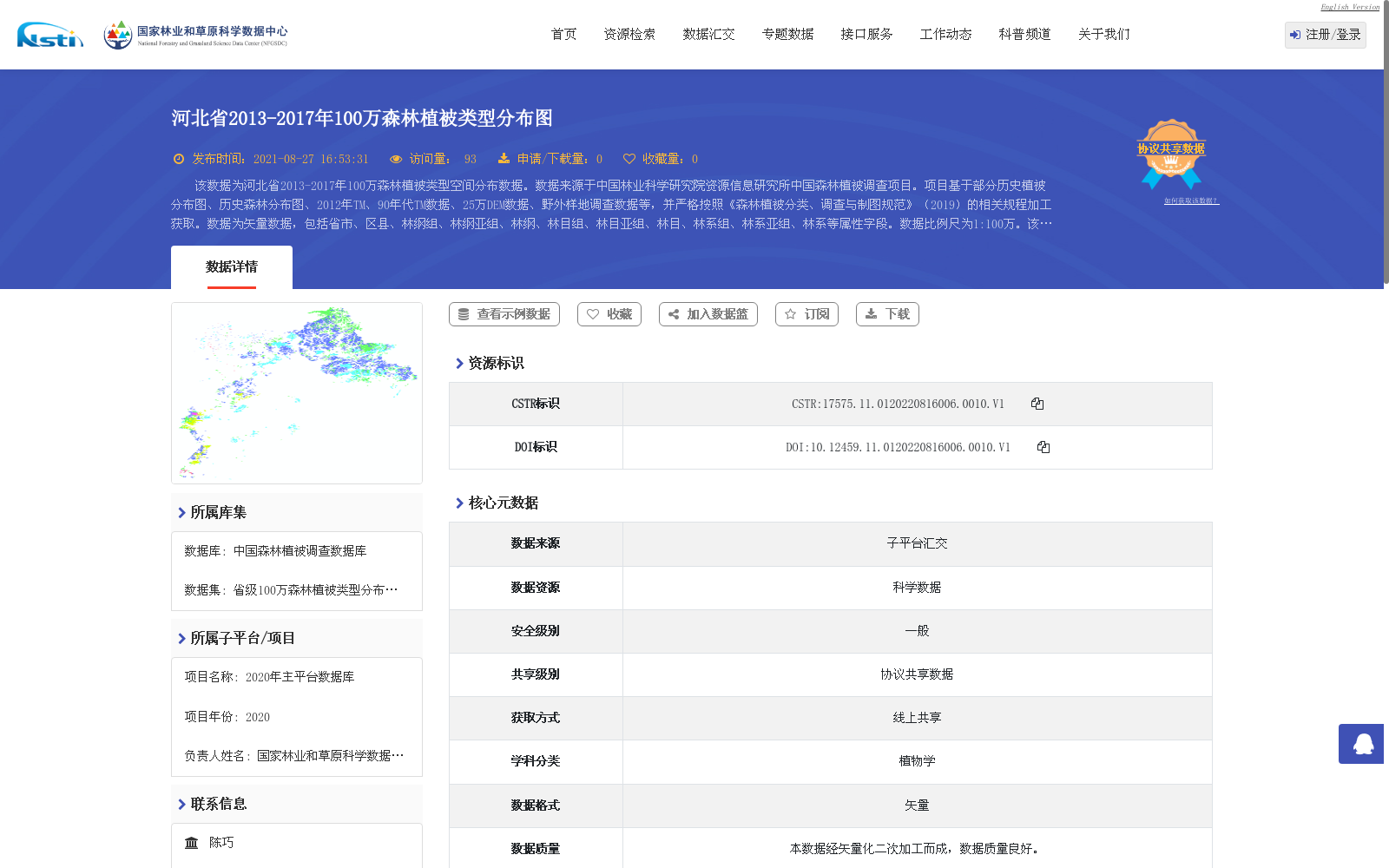Collapse the 所属子平台/项目 section
This screenshot has width=1389, height=868.
(237, 638)
